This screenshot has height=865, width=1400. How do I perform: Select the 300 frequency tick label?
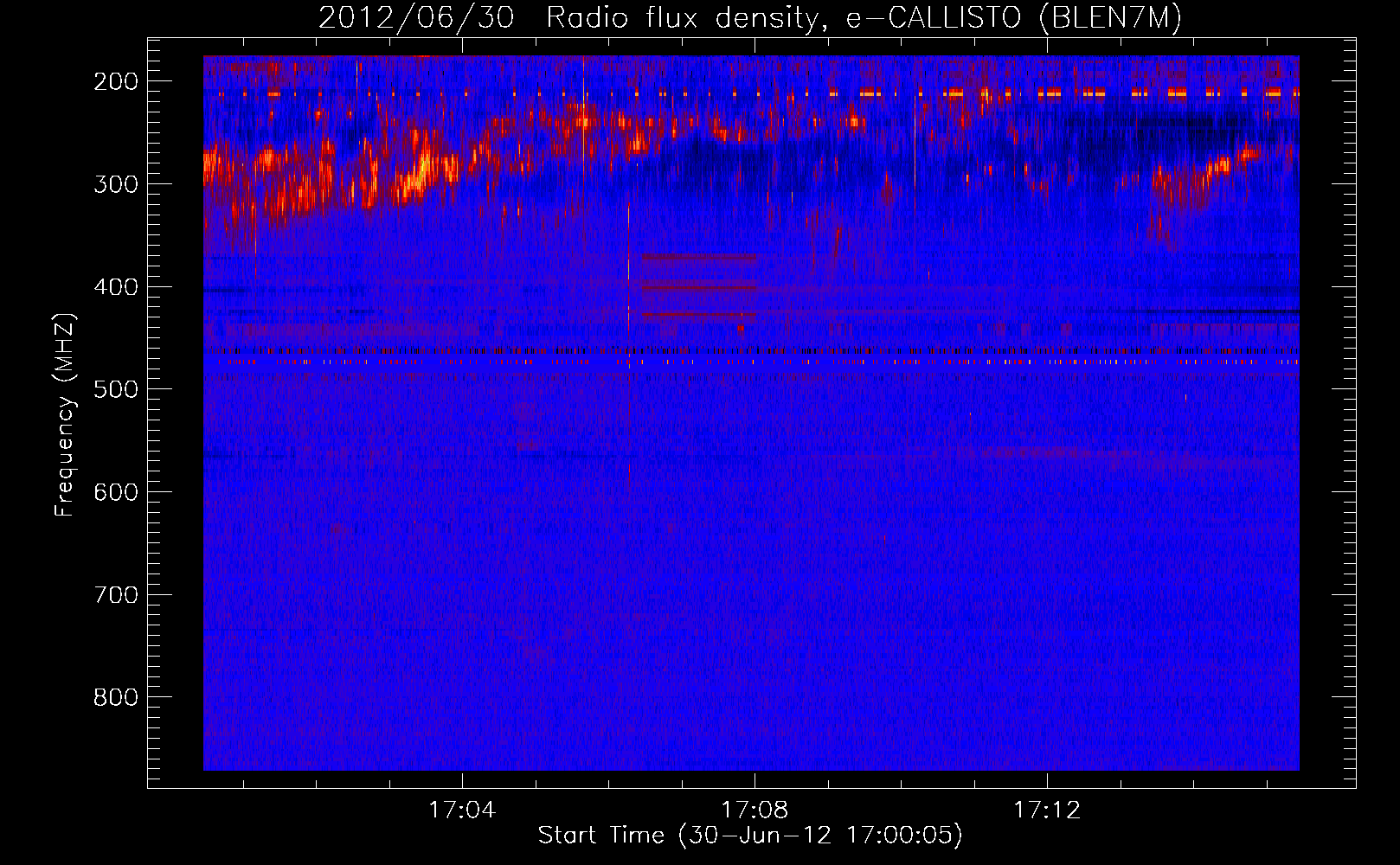tap(115, 184)
